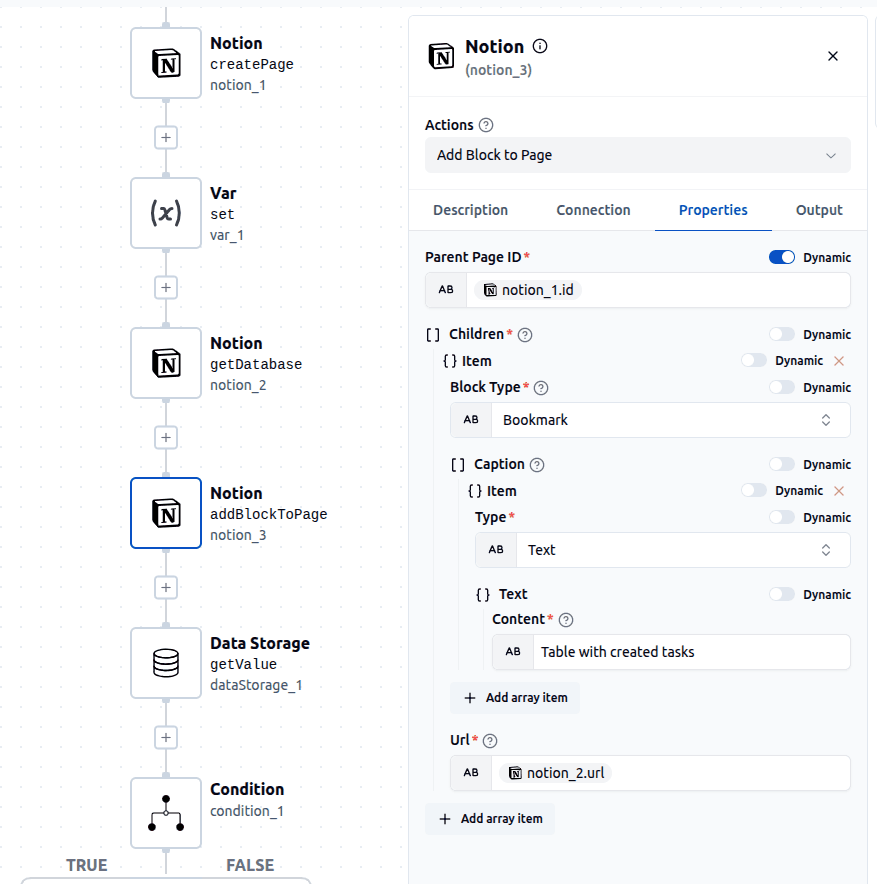Click the dataStorage_1 node id label
Viewport: 877px width, 884px height.
(x=256, y=685)
